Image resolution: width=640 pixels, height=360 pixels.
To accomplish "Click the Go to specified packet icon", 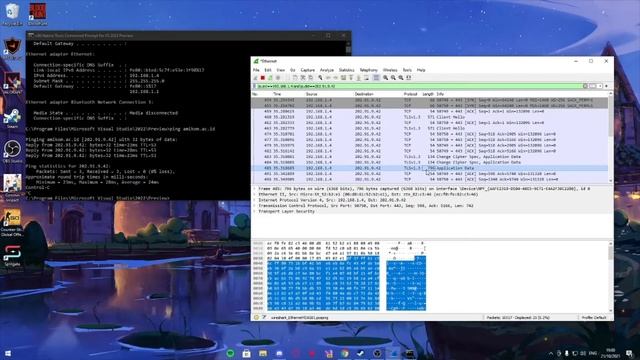I will pyautogui.click(x=344, y=78).
